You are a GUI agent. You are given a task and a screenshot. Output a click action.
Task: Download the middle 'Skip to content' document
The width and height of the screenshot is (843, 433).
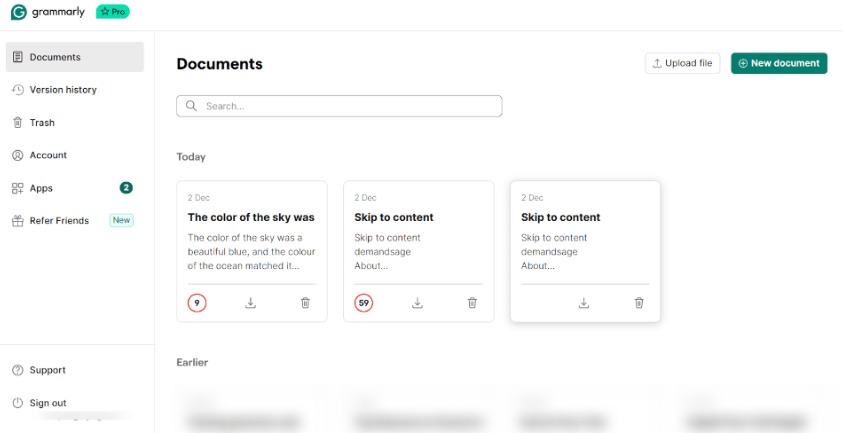point(417,303)
